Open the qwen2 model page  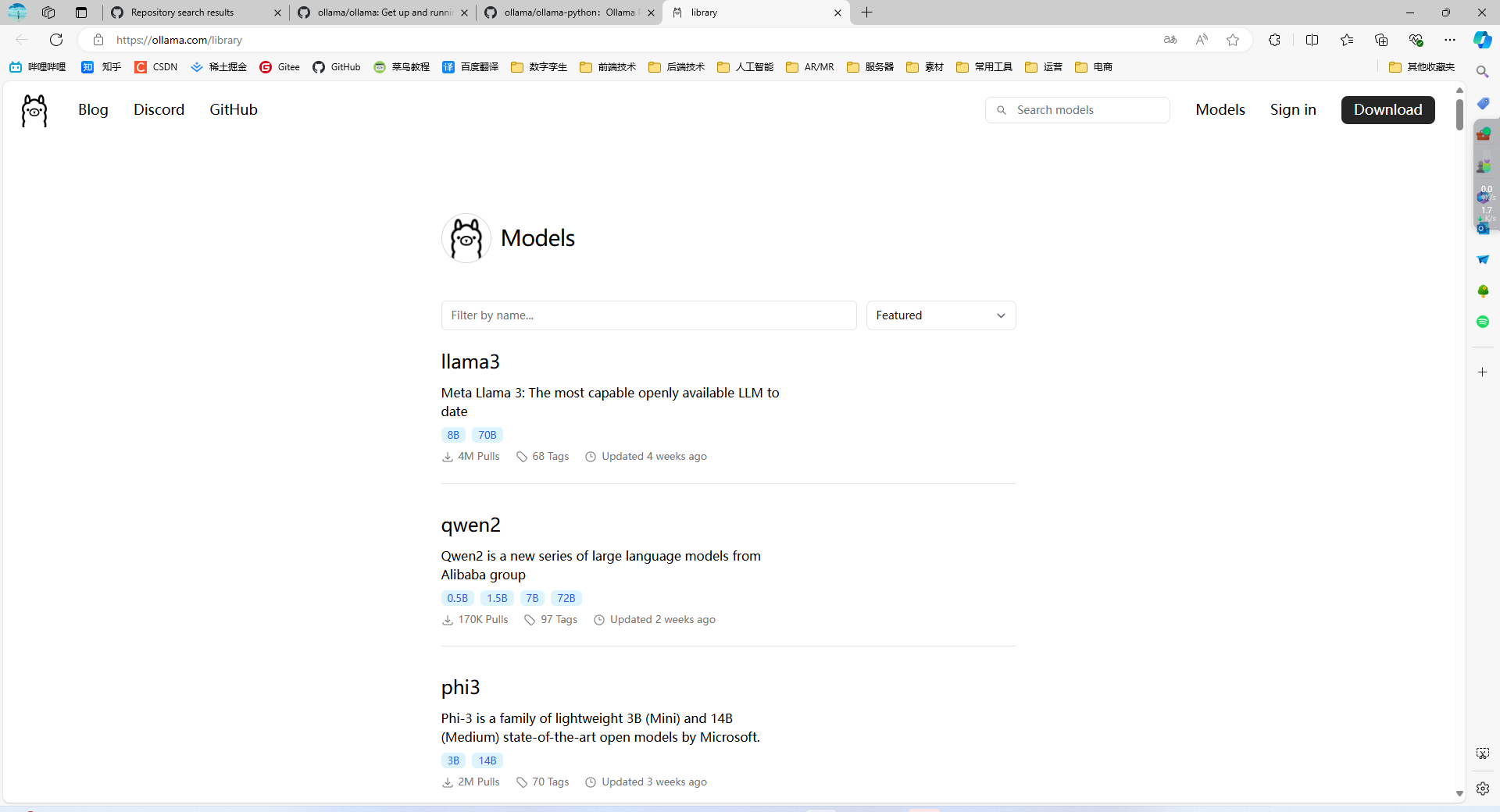(470, 525)
